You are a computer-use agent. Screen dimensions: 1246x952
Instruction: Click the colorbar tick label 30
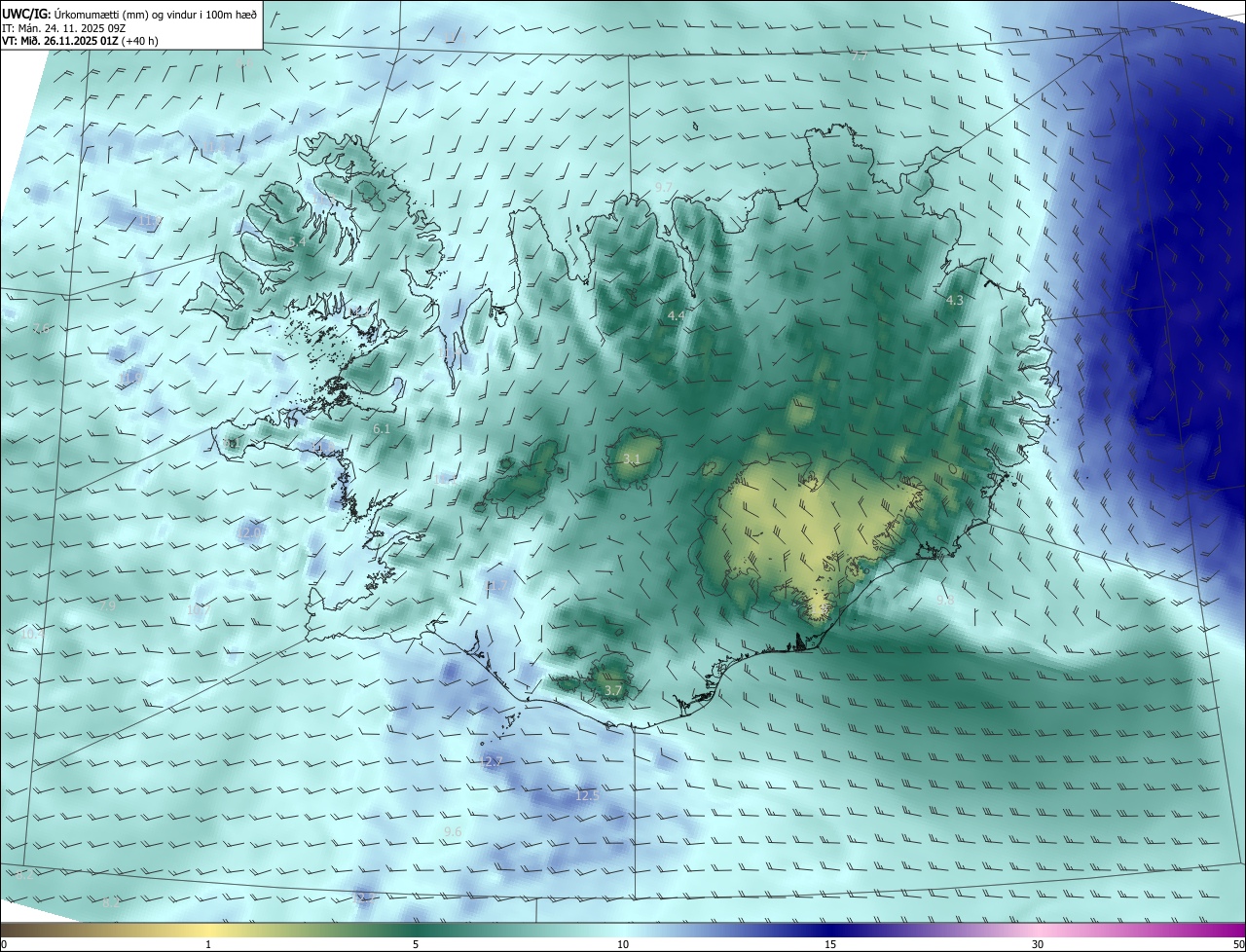(x=1038, y=944)
